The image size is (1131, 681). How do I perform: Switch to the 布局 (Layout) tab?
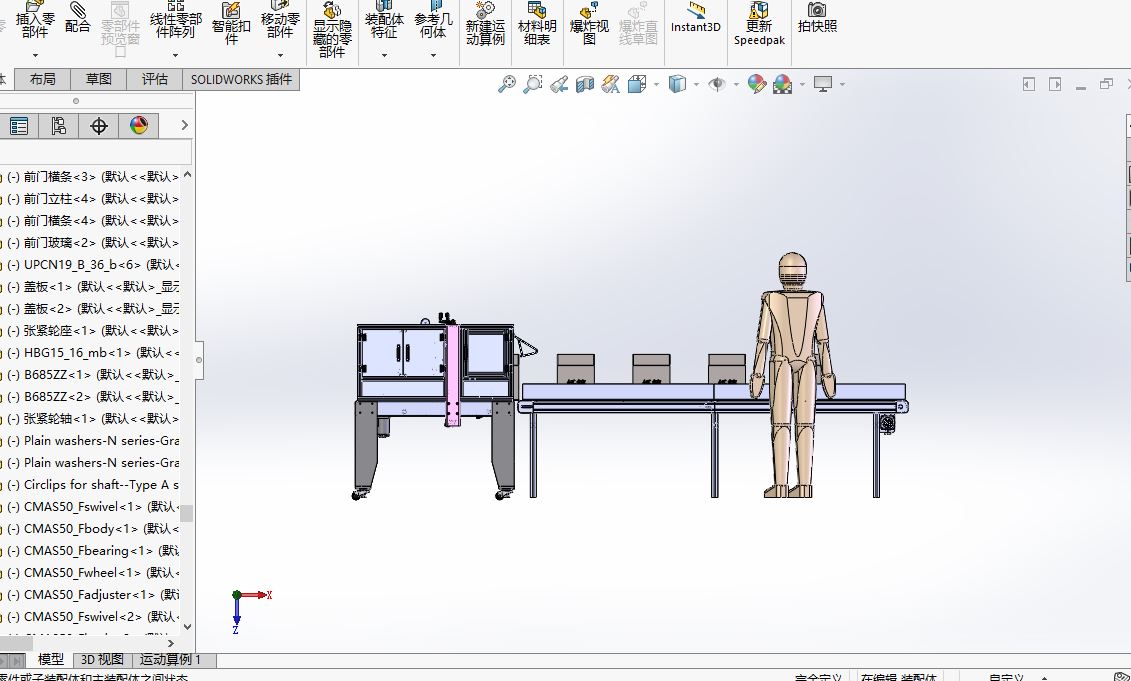click(43, 79)
